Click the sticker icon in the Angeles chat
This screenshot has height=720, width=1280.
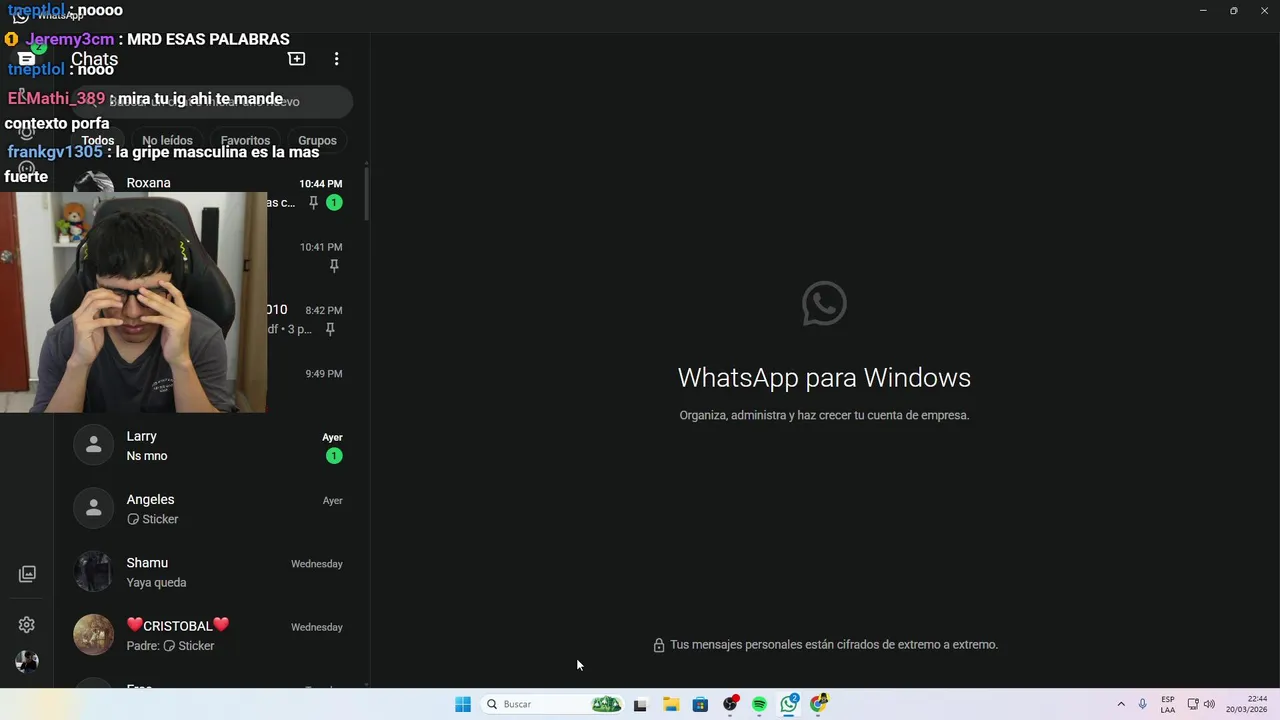(133, 519)
